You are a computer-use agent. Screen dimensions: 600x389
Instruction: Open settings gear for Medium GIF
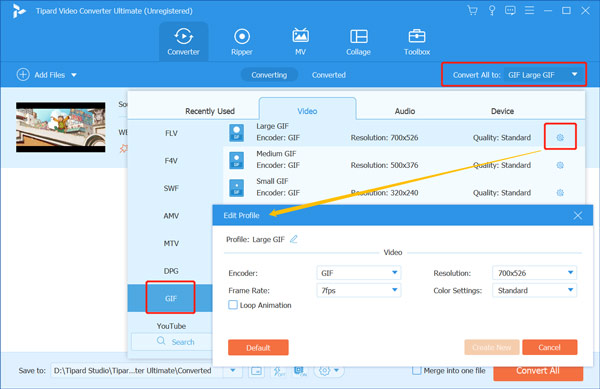560,165
